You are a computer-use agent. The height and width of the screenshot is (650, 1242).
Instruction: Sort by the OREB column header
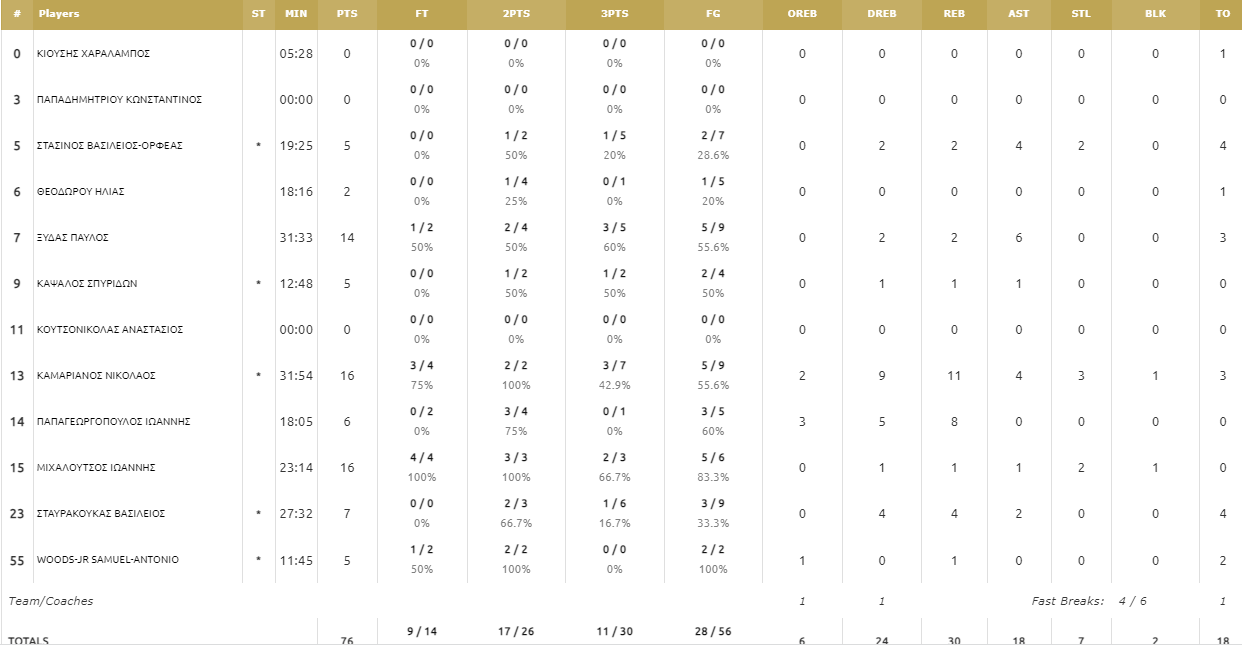tap(802, 14)
